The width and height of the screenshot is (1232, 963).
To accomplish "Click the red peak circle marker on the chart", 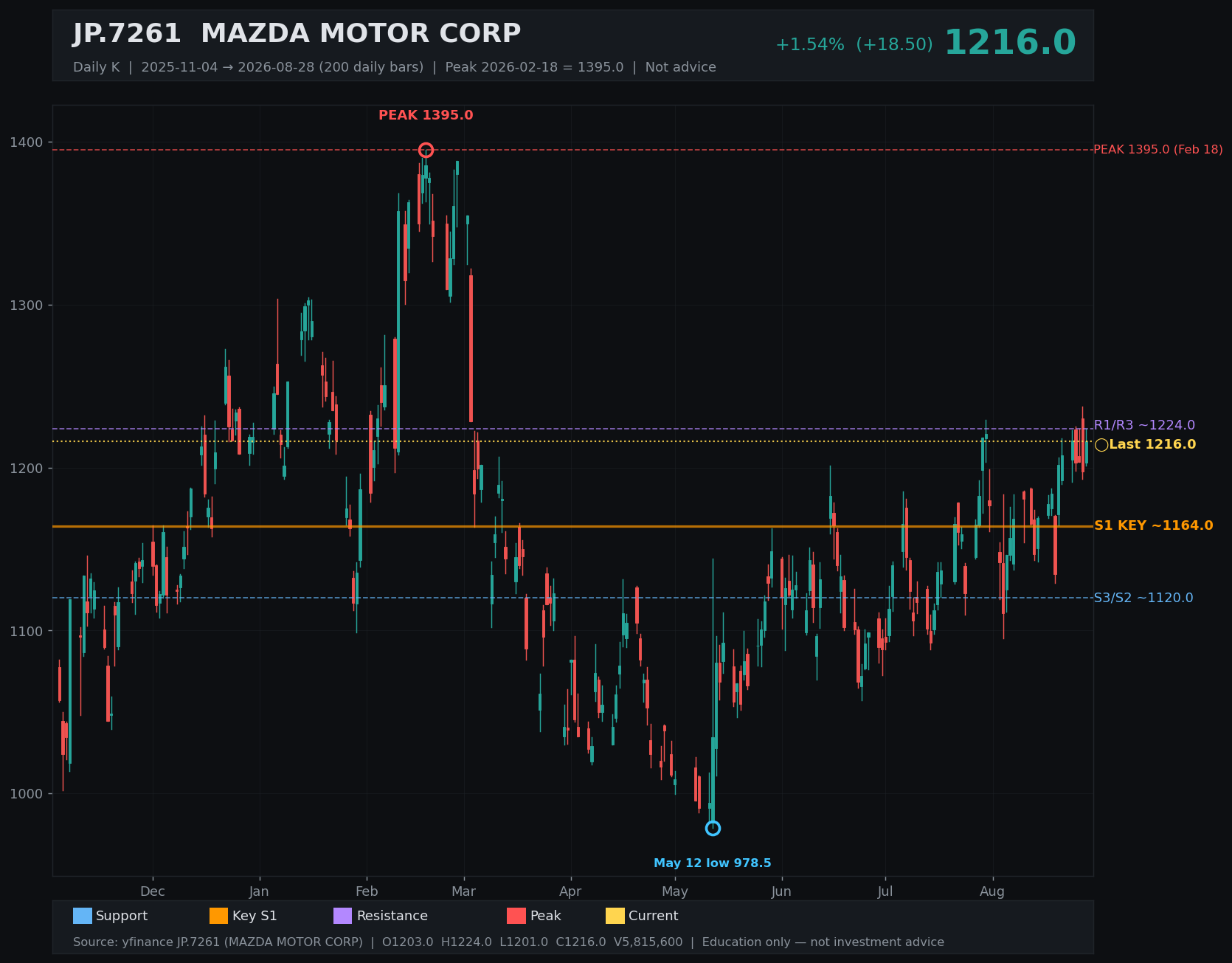I will tap(426, 151).
